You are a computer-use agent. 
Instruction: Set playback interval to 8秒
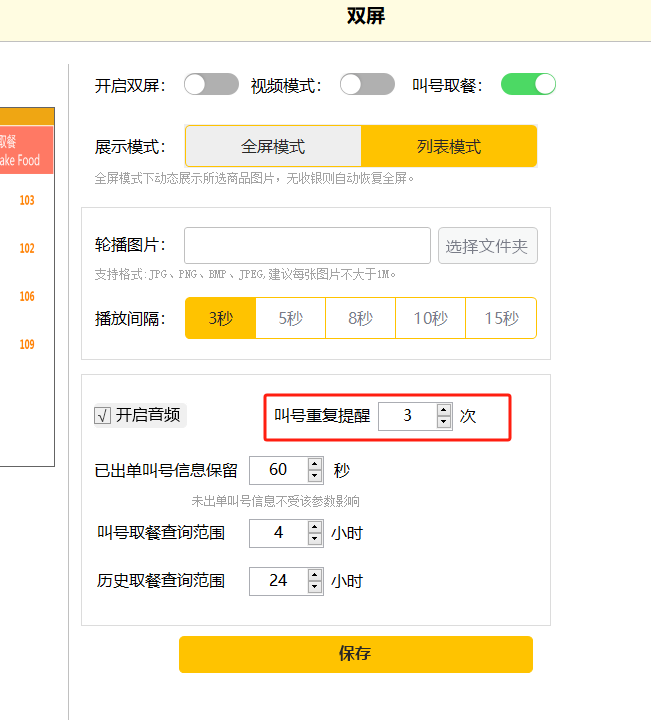[x=360, y=319]
